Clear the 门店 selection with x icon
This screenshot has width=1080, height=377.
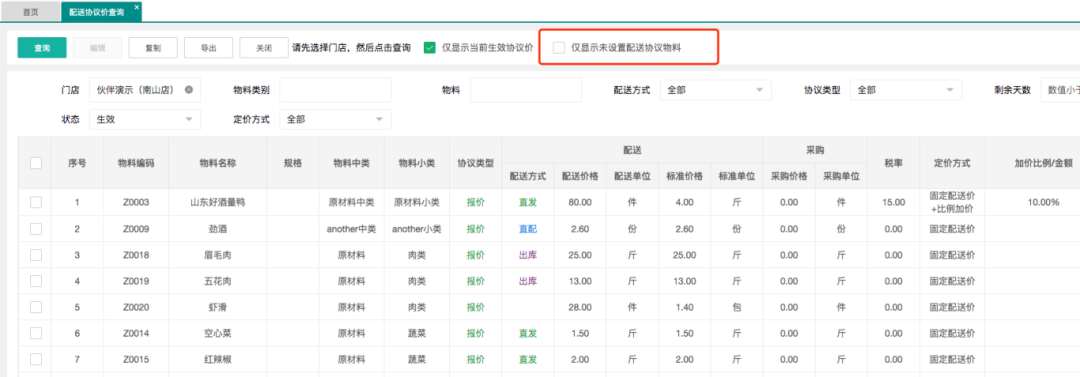[189, 90]
